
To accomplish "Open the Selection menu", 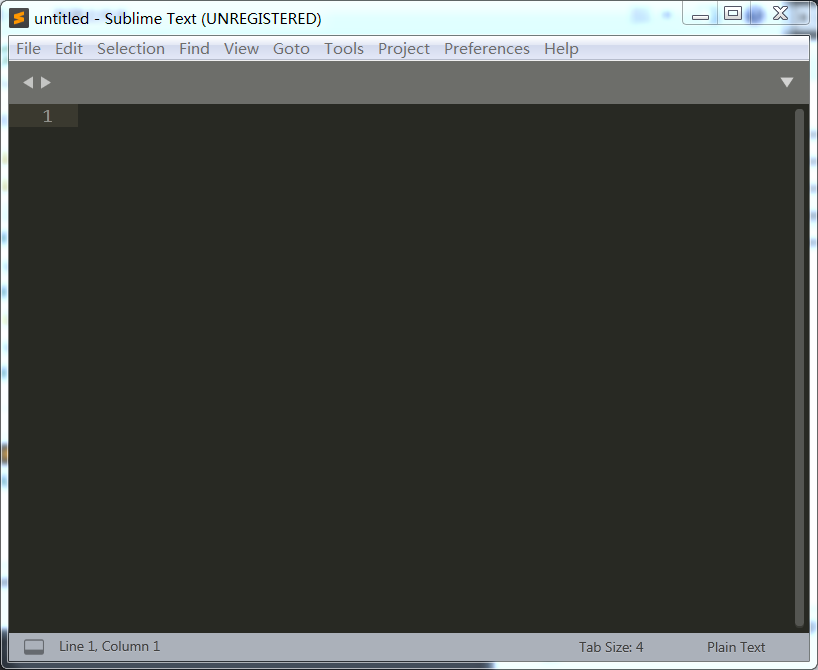I will click(131, 49).
